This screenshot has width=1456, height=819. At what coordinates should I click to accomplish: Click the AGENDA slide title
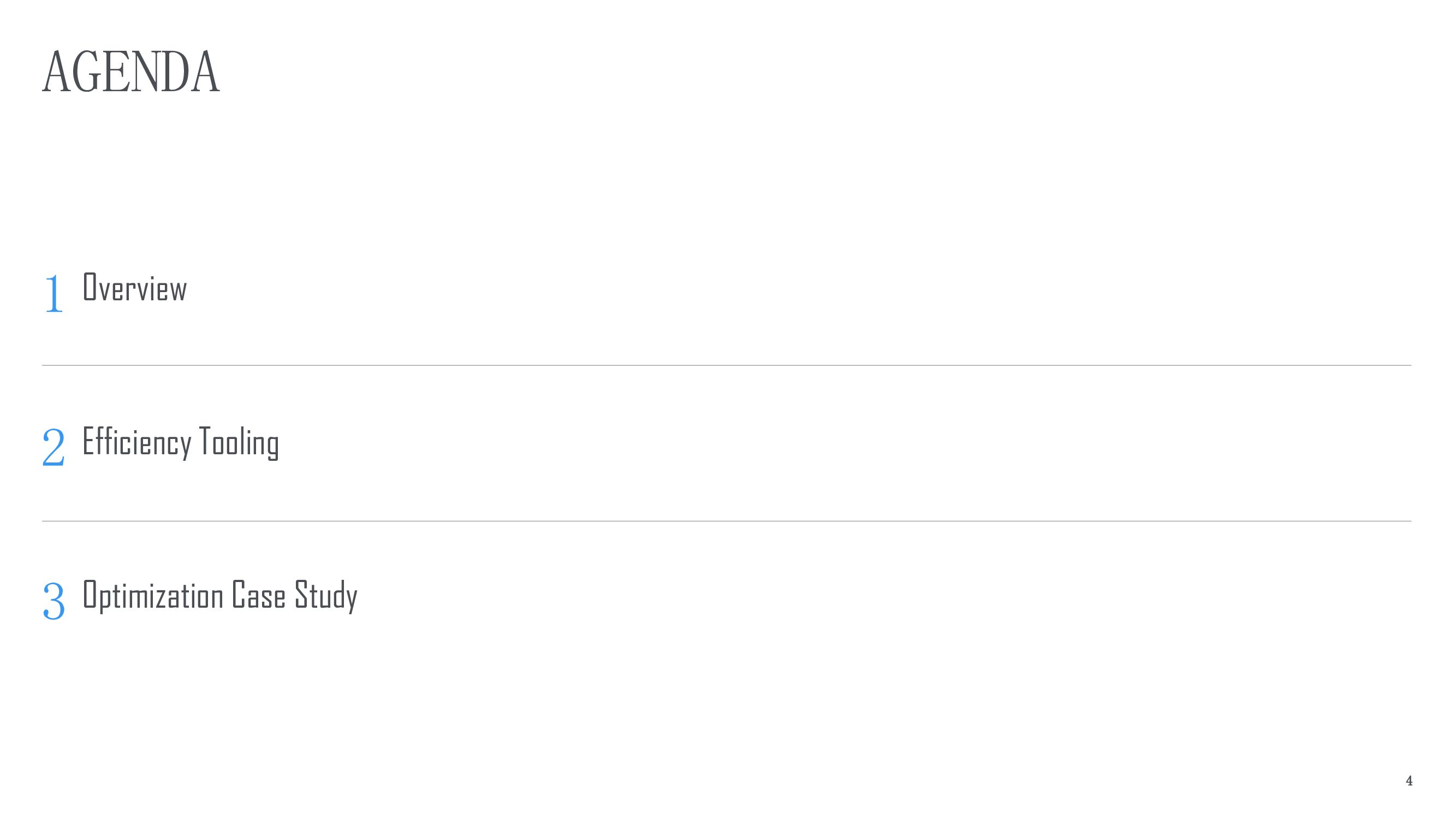coord(130,72)
